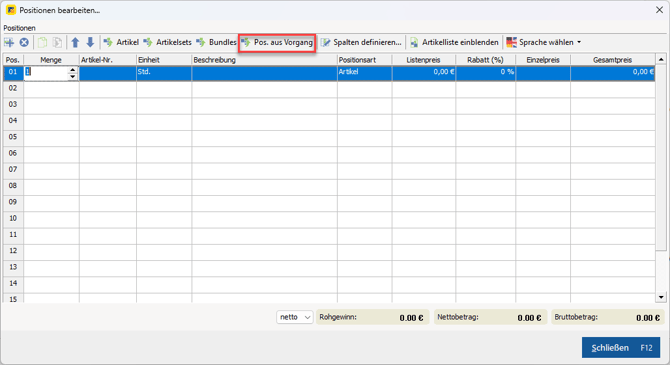This screenshot has width=670, height=365.
Task: Click the Beschreibung column header
Action: point(264,60)
